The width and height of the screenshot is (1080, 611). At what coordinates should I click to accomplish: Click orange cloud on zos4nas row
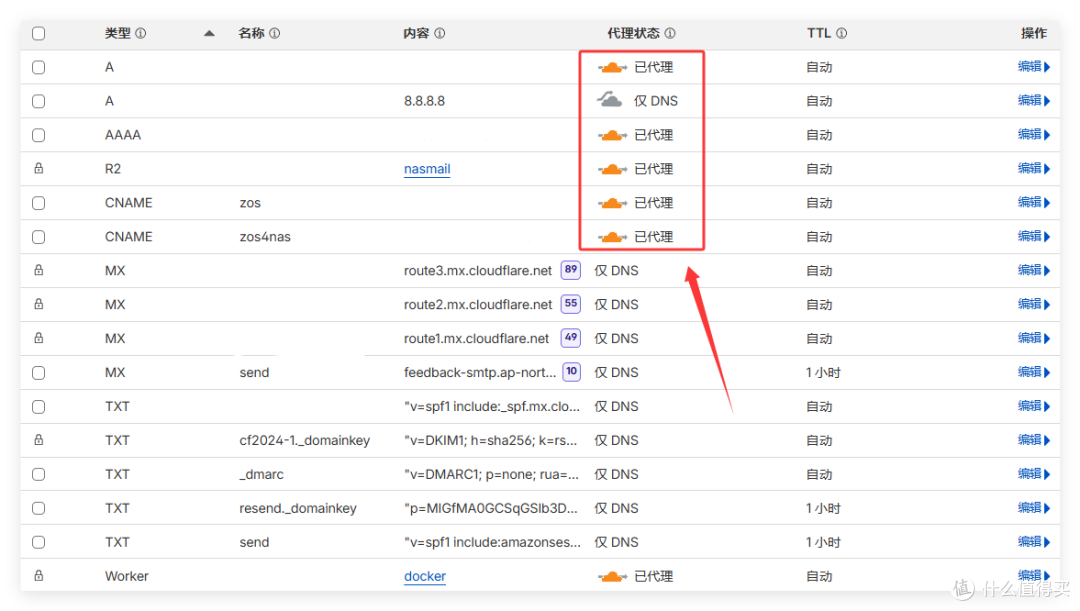pyautogui.click(x=612, y=237)
